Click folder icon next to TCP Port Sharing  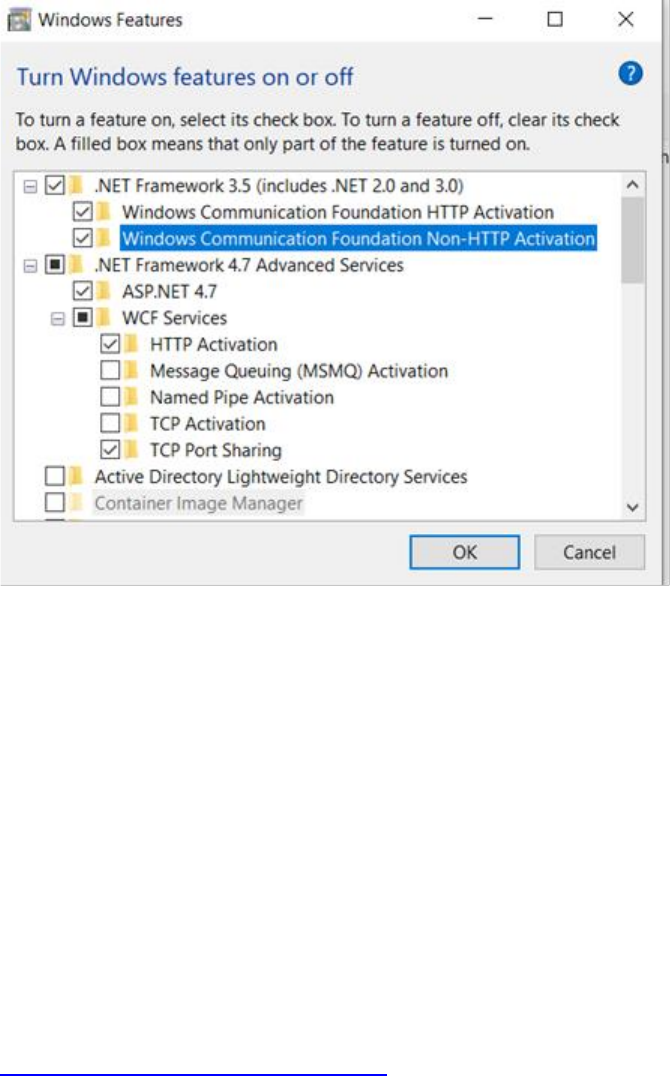pyautogui.click(x=132, y=450)
